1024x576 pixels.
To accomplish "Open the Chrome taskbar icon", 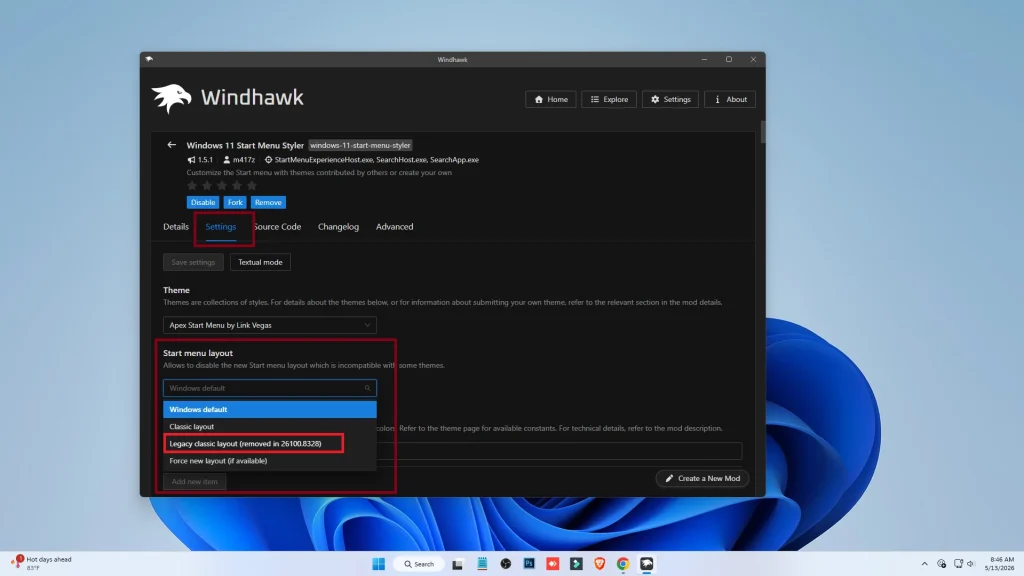I will click(623, 564).
